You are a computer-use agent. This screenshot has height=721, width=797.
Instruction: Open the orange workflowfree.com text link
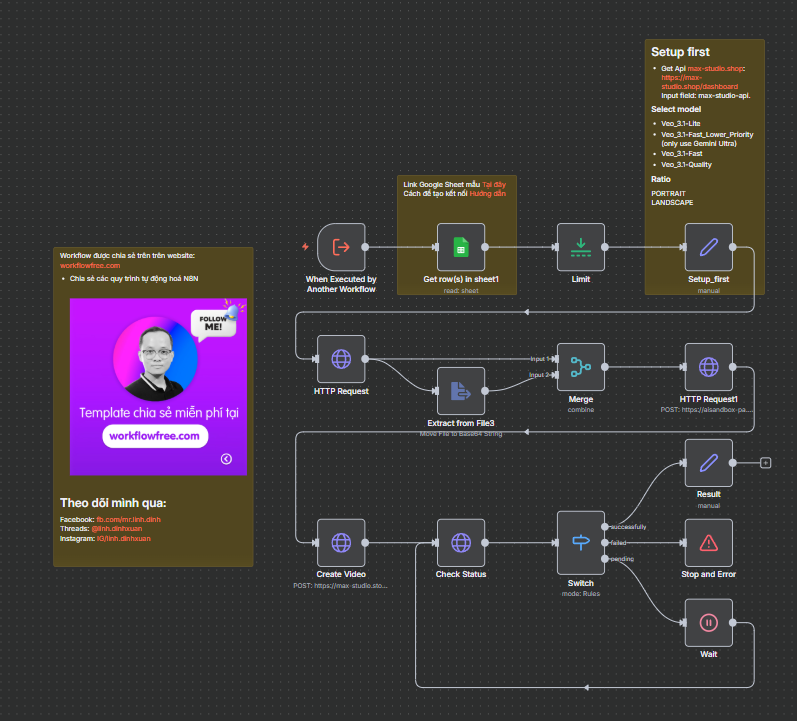coord(90,266)
